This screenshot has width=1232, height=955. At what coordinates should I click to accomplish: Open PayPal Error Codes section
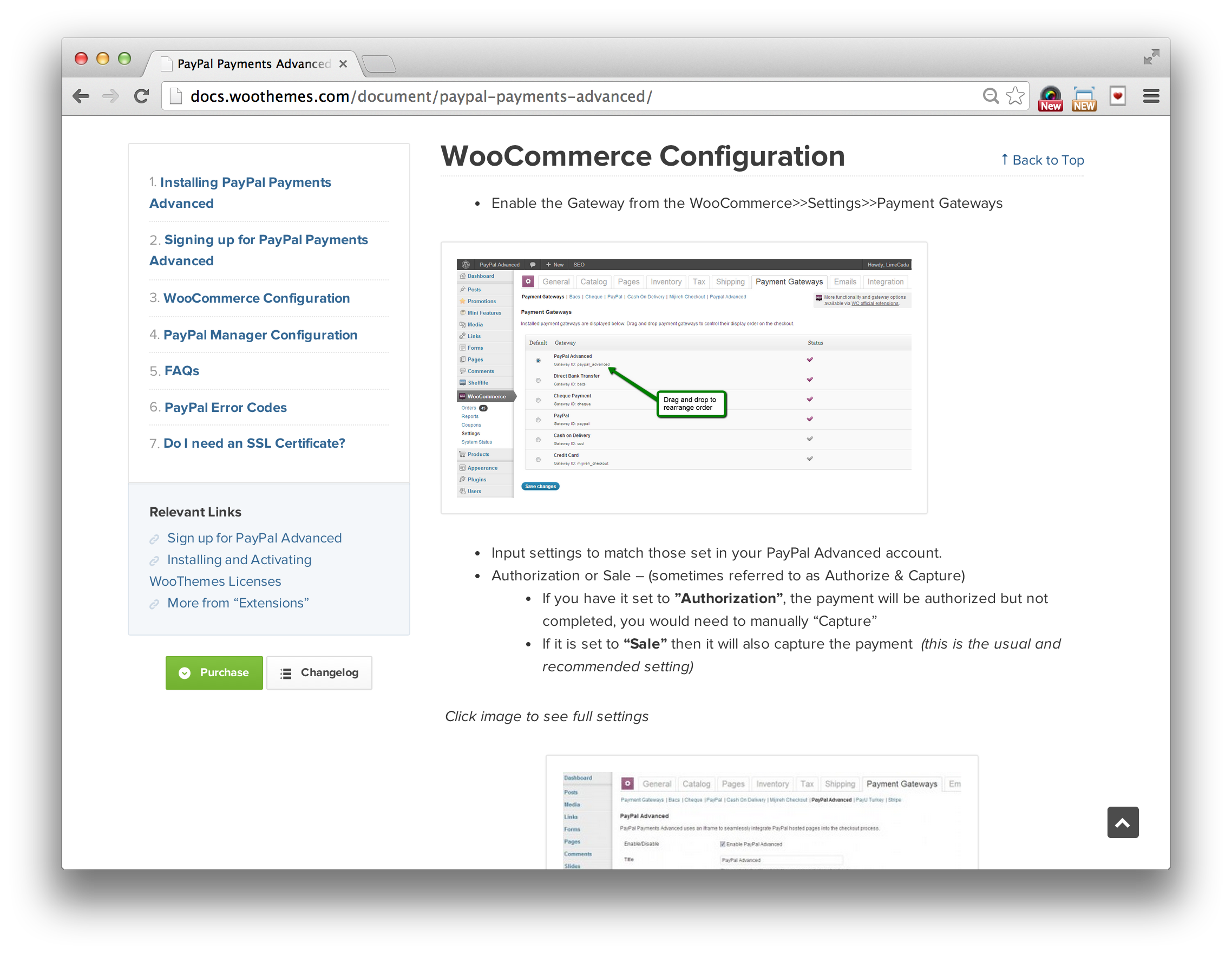click(x=226, y=408)
